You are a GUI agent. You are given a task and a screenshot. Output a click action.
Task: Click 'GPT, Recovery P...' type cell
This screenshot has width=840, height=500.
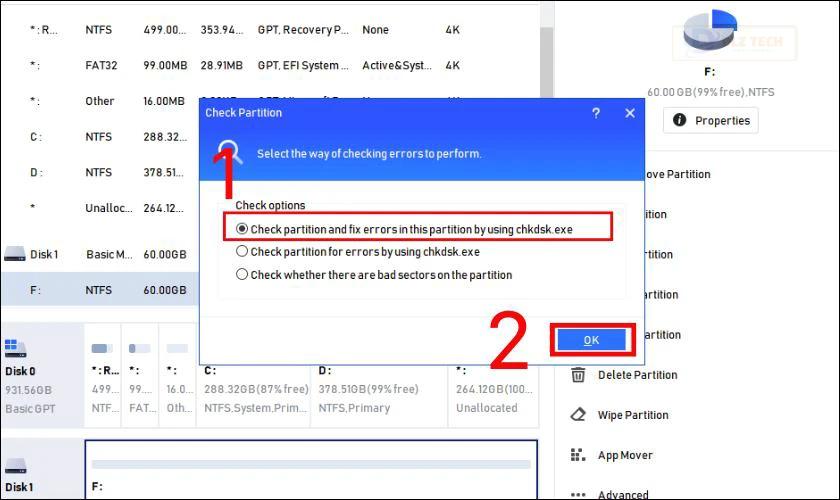pyautogui.click(x=303, y=29)
